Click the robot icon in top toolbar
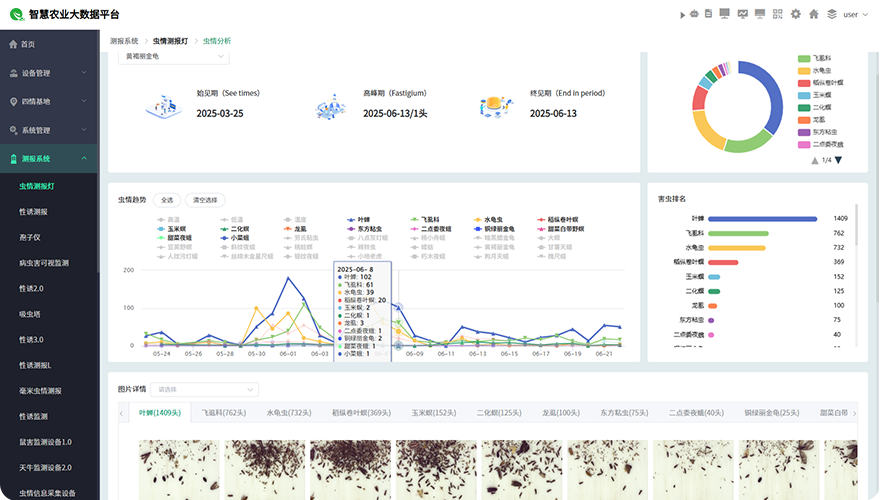The width and height of the screenshot is (880, 500). click(x=695, y=14)
